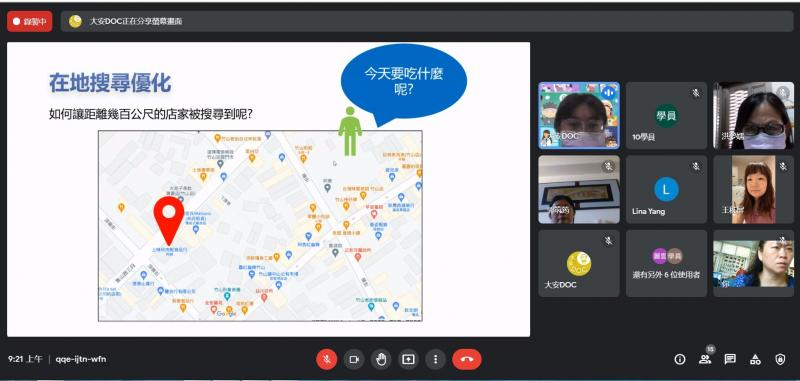Leave the call with red hang-up button
The height and width of the screenshot is (381, 800).
pos(466,360)
